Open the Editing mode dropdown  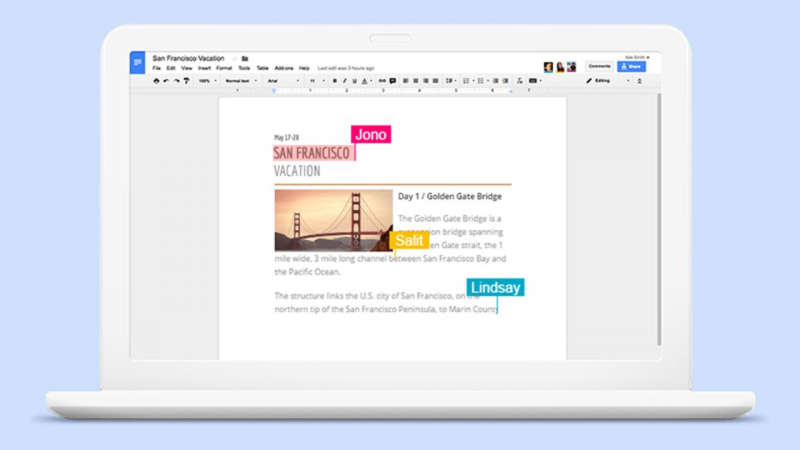[608, 81]
